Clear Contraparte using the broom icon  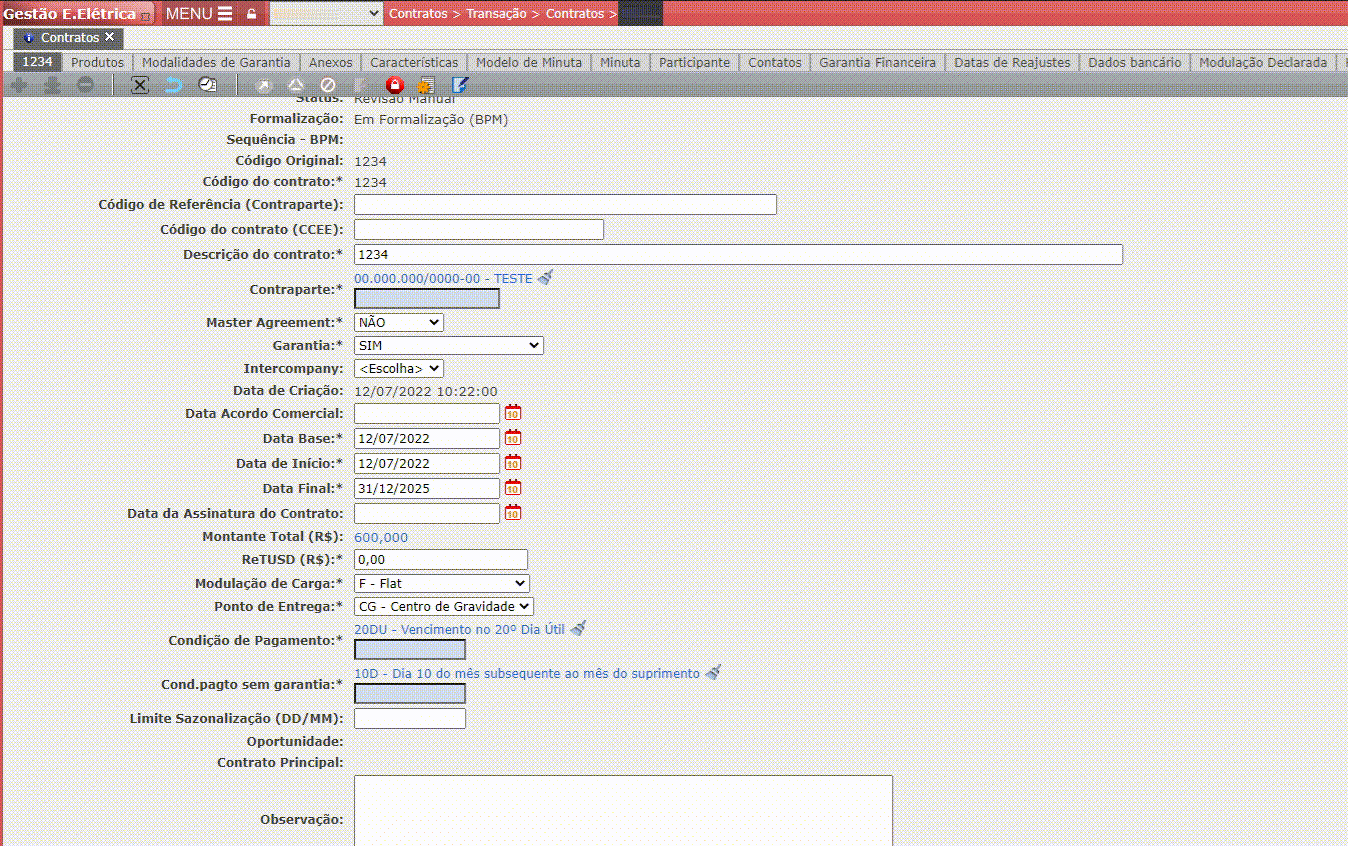pyautogui.click(x=545, y=277)
